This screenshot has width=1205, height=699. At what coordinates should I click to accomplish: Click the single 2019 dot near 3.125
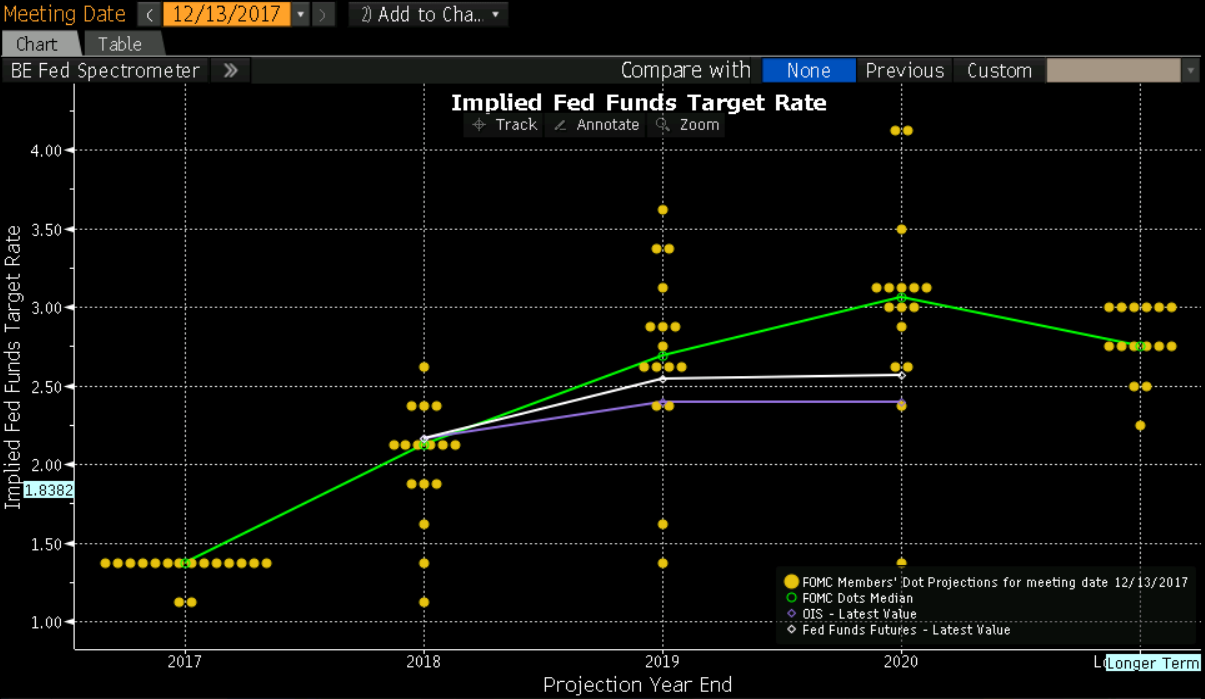[663, 288]
